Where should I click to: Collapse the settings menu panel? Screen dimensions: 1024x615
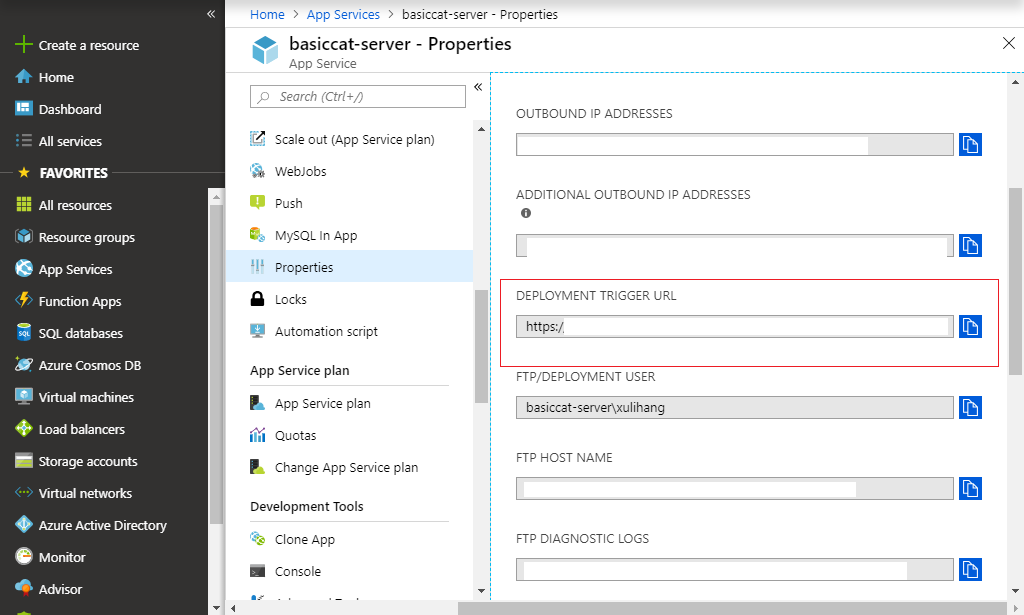point(477,87)
